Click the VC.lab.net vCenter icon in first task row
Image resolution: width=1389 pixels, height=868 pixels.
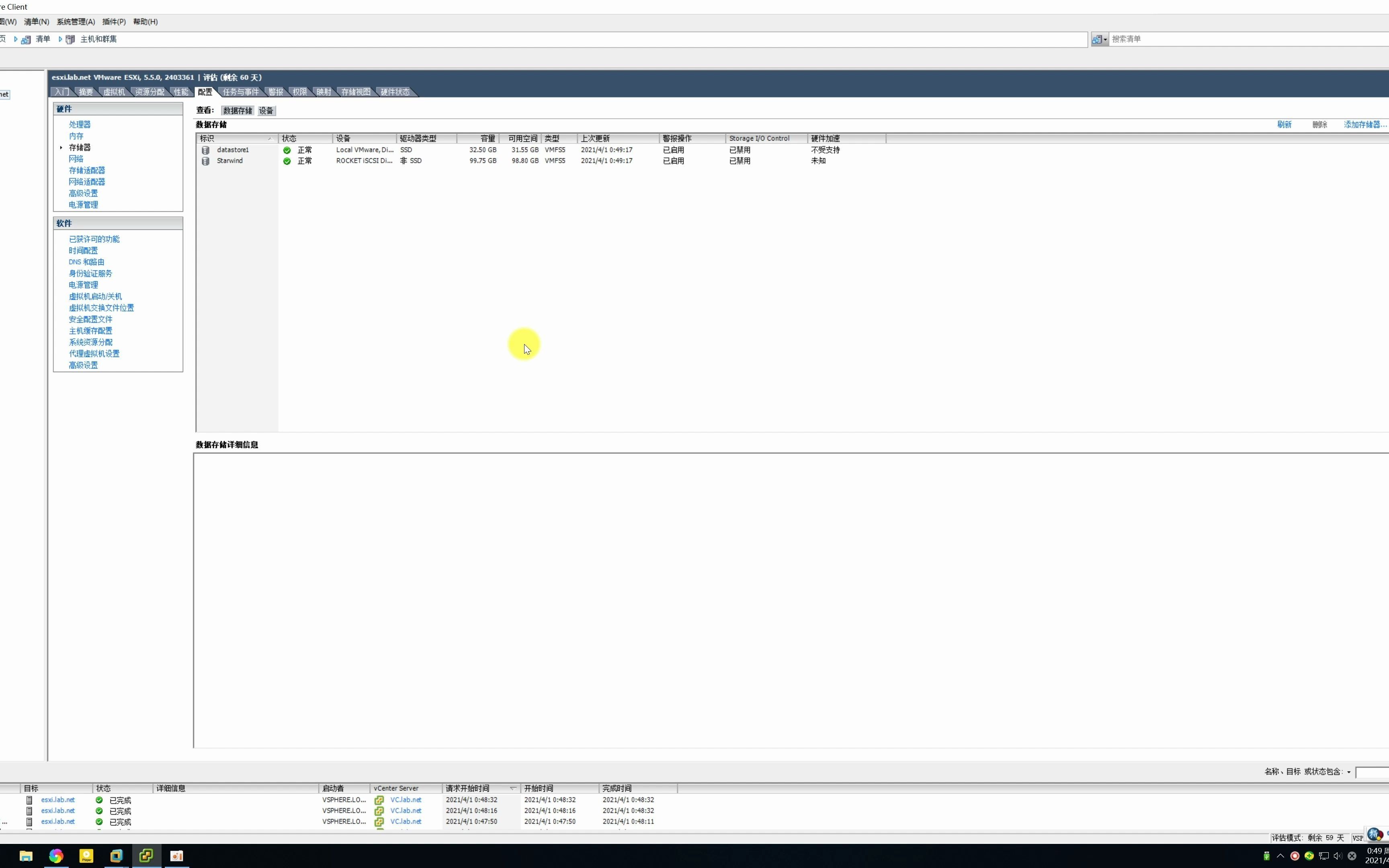tap(379, 800)
